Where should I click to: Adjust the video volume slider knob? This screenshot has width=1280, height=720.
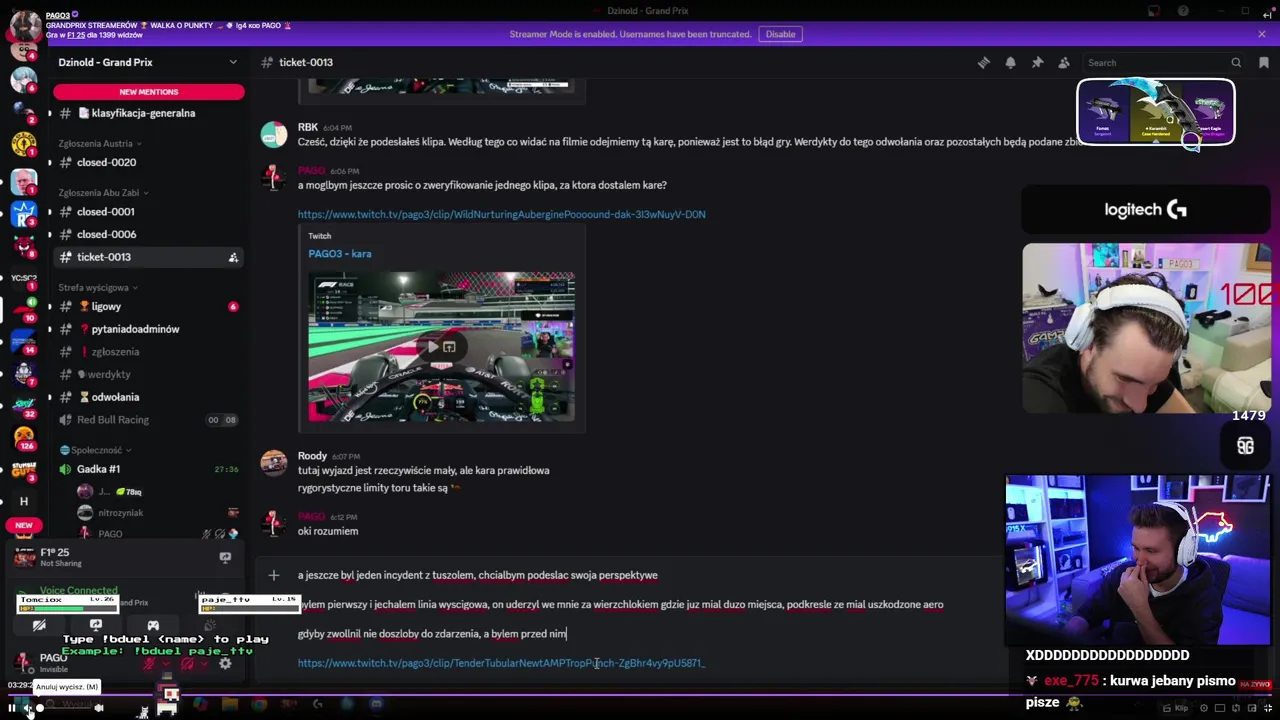tap(40, 708)
